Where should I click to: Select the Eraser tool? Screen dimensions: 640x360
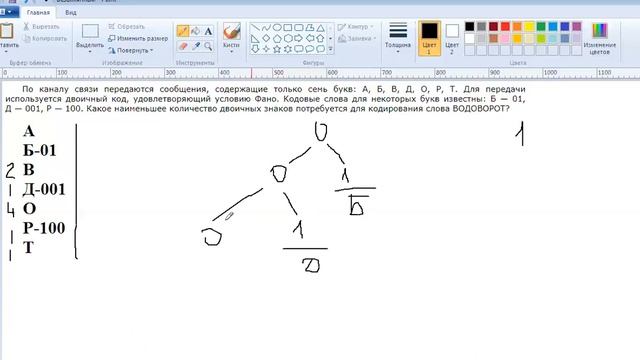tap(183, 46)
